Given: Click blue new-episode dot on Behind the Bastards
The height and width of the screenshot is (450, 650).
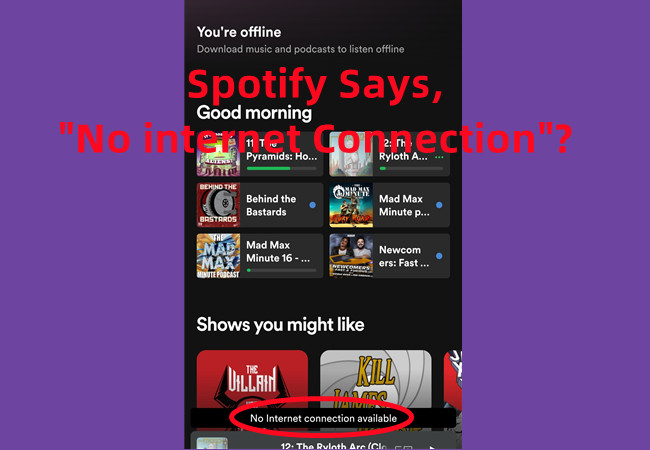Looking at the screenshot, I should [x=313, y=205].
